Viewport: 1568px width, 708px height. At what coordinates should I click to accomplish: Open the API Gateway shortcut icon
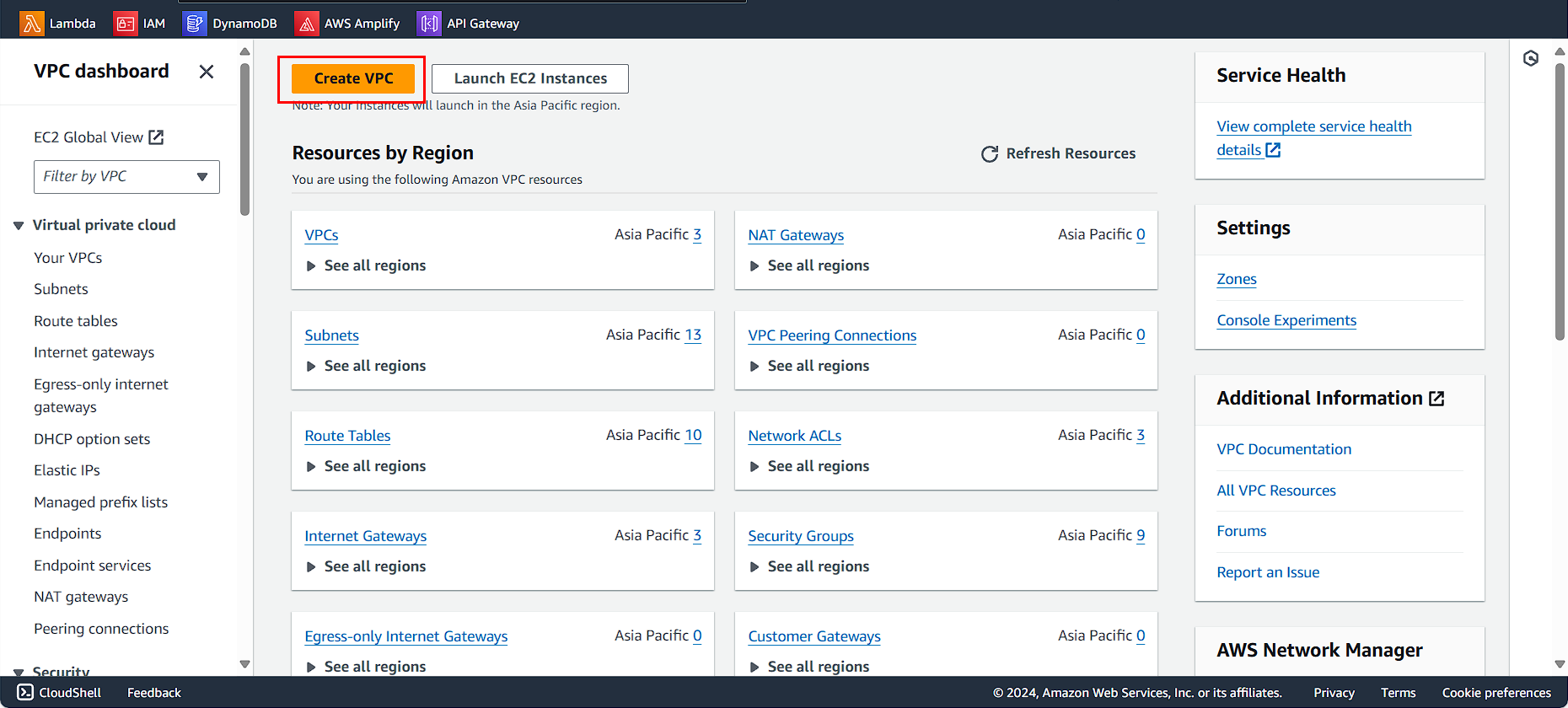click(429, 24)
